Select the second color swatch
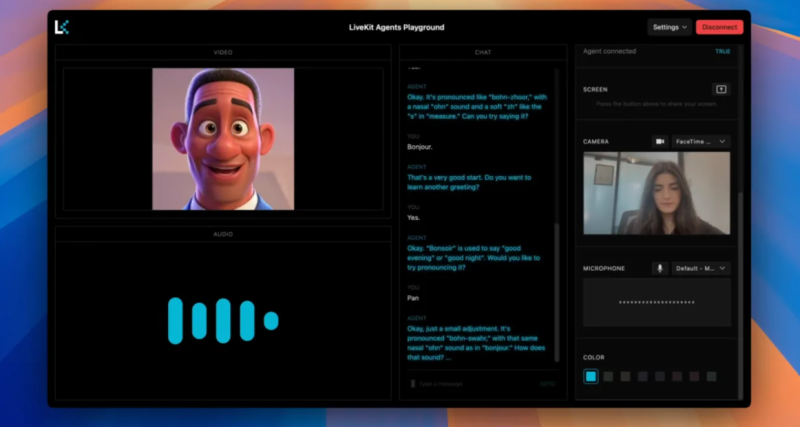This screenshot has width=800, height=427. pyautogui.click(x=608, y=376)
